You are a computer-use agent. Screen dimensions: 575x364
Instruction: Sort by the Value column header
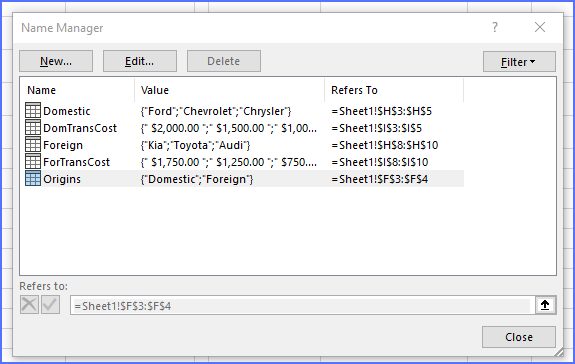tap(229, 90)
